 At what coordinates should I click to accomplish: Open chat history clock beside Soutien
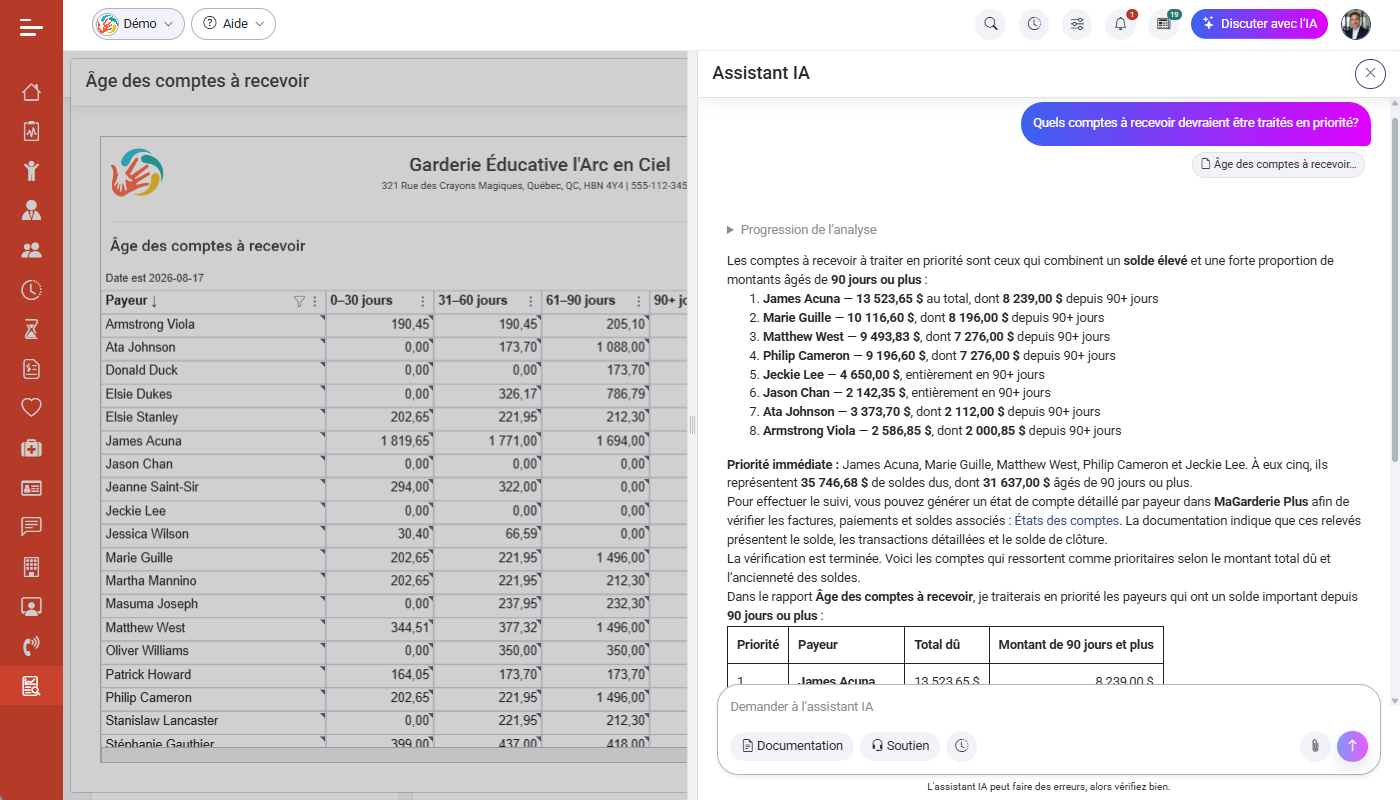(961, 745)
